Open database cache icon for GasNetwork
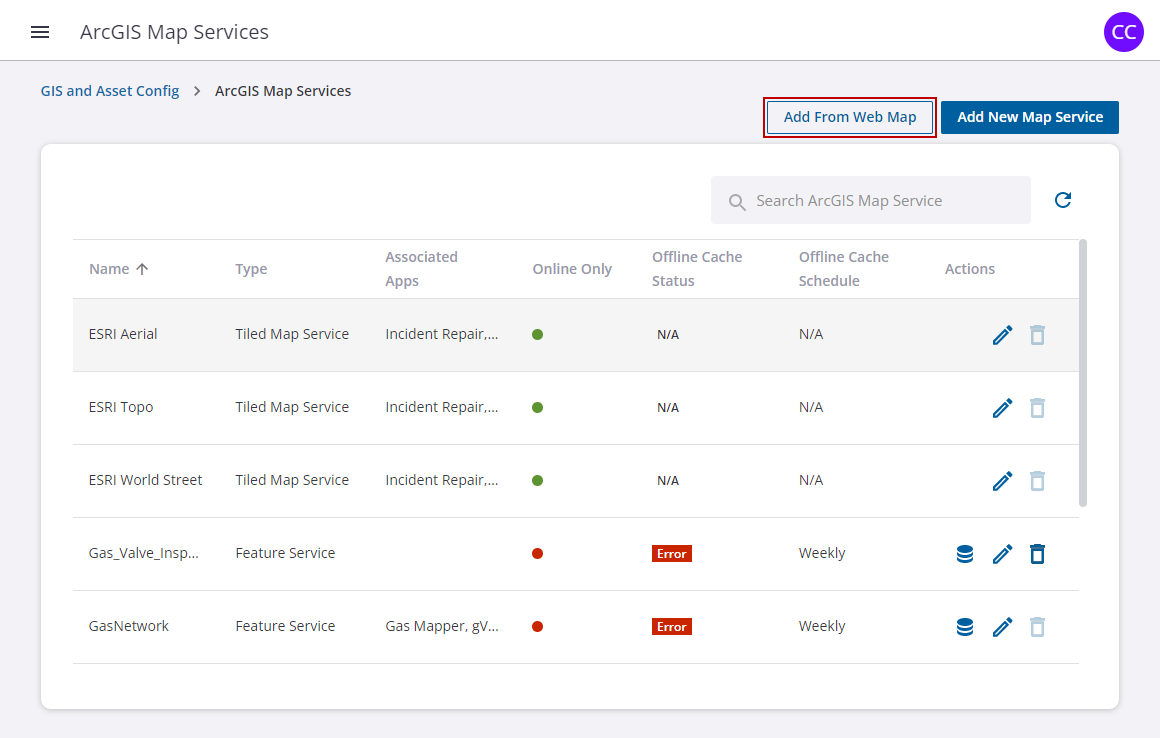Viewport: 1160px width, 738px height. click(965, 627)
